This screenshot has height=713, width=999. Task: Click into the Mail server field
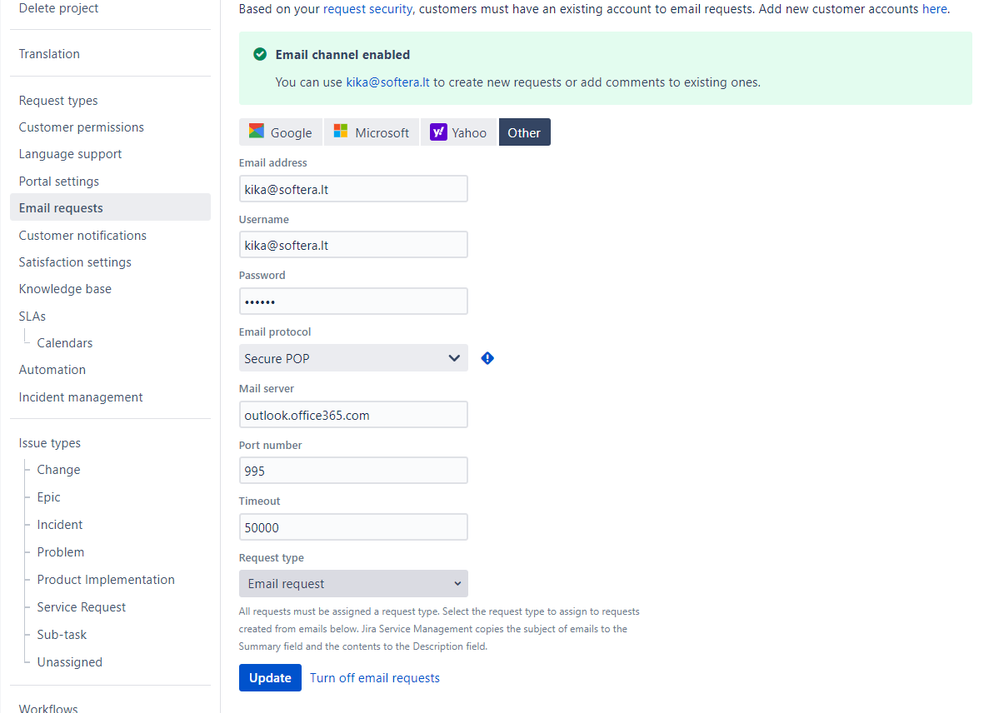tap(353, 415)
